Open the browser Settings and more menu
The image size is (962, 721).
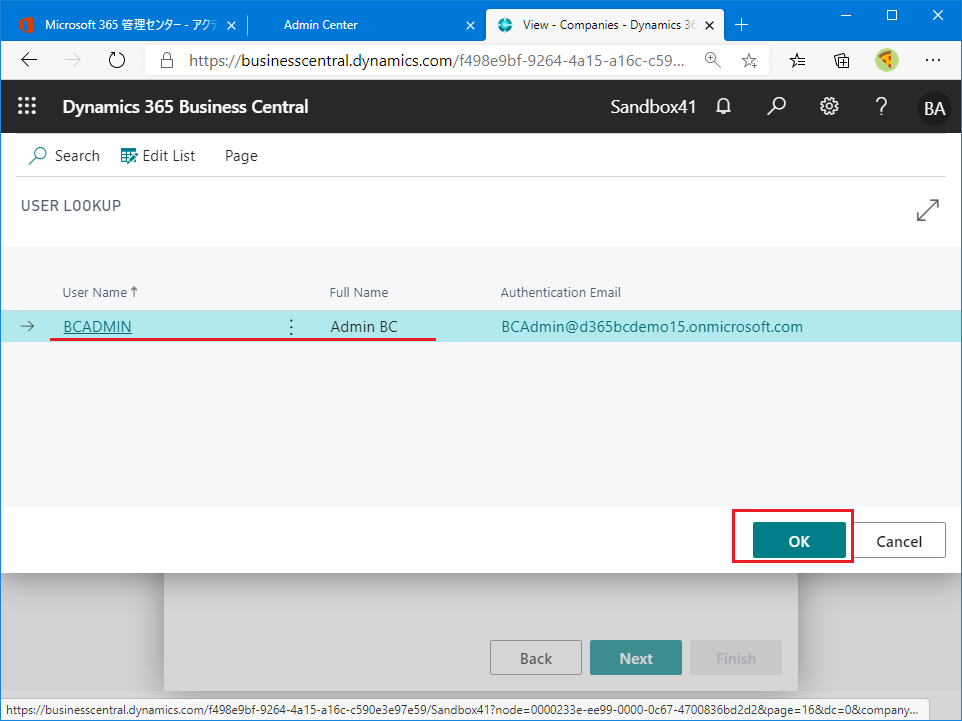point(933,60)
